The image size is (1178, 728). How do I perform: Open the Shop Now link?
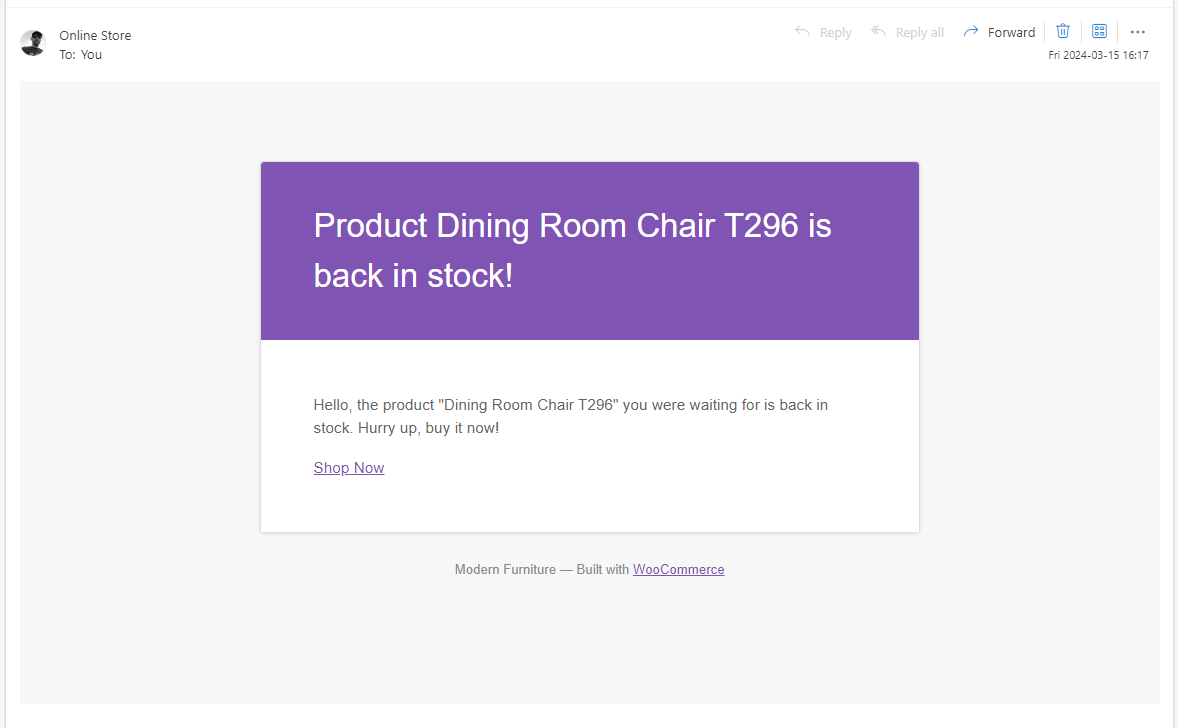coord(349,467)
